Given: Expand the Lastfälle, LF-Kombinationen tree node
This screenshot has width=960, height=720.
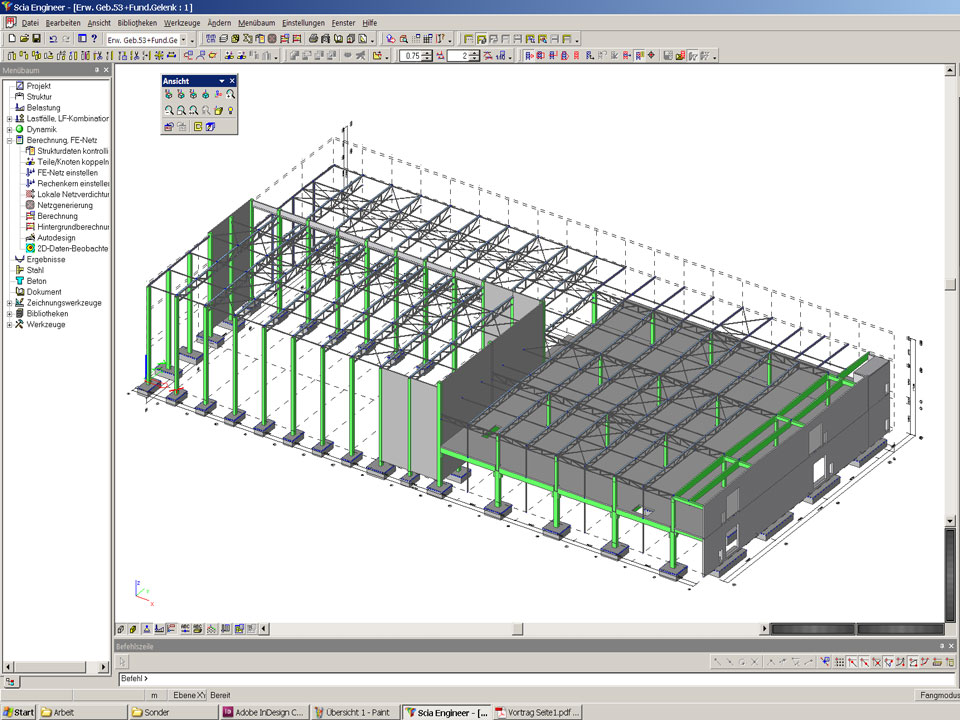Looking at the screenshot, I should click(9, 118).
